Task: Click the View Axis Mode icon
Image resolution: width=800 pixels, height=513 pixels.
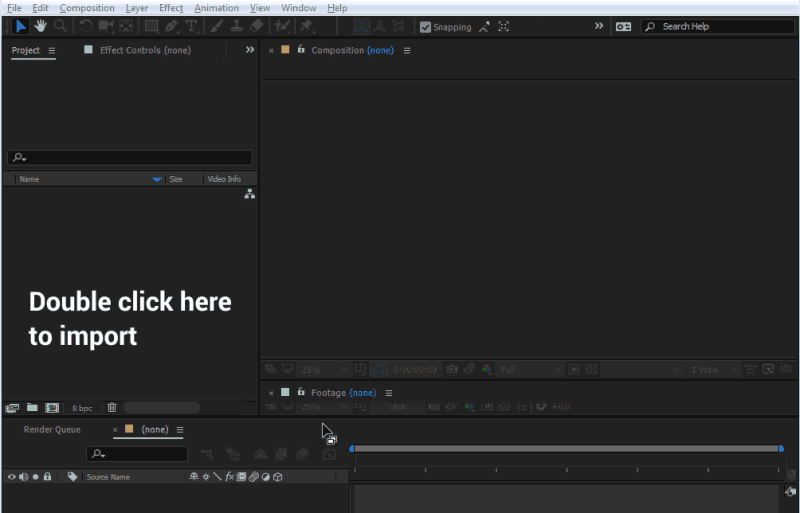Action: 398,27
